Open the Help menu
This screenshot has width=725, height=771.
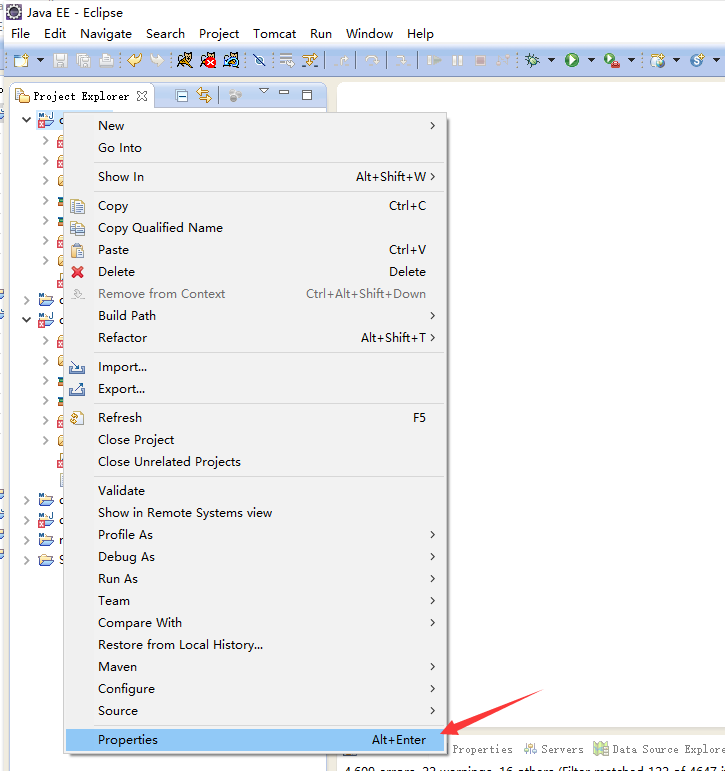tap(420, 34)
